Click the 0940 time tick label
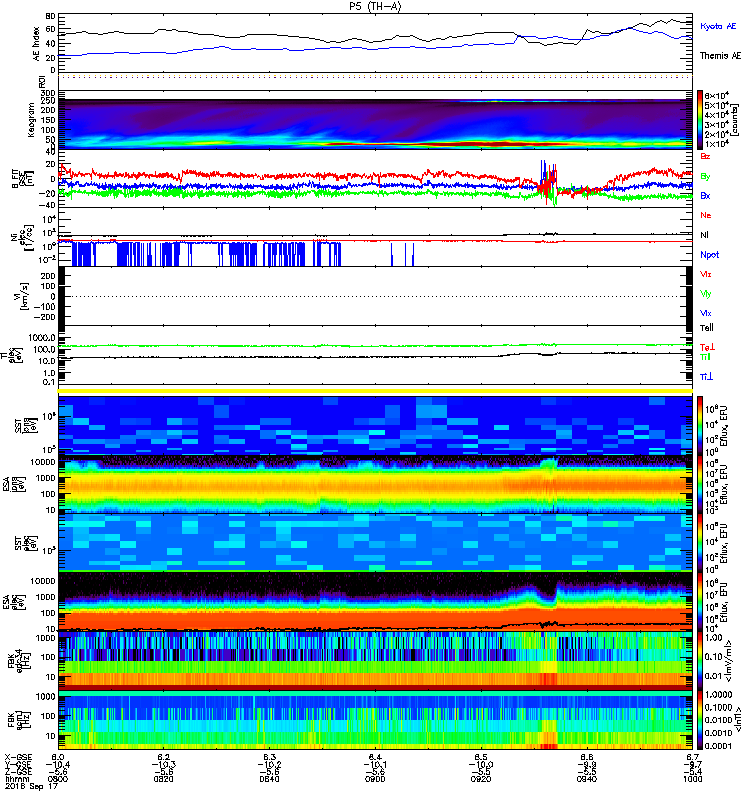 587,779
